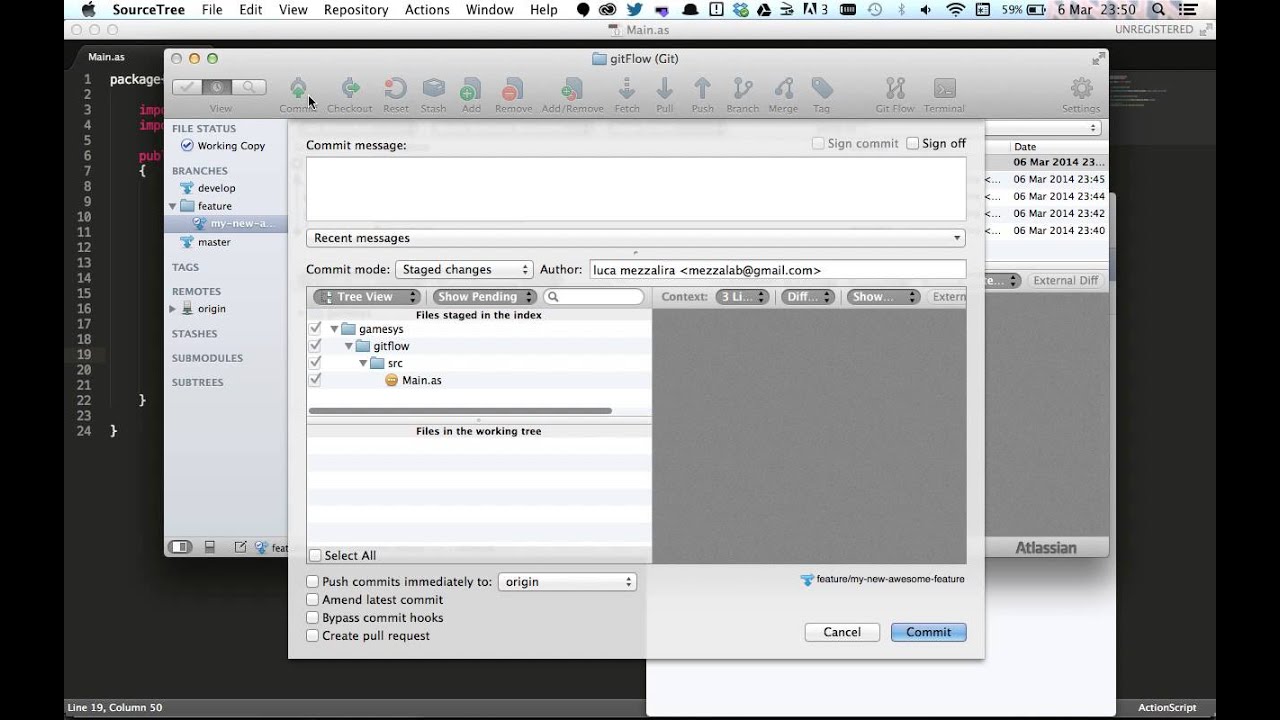Select the master branch in sidebar
1280x720 pixels.
pyautogui.click(x=214, y=242)
